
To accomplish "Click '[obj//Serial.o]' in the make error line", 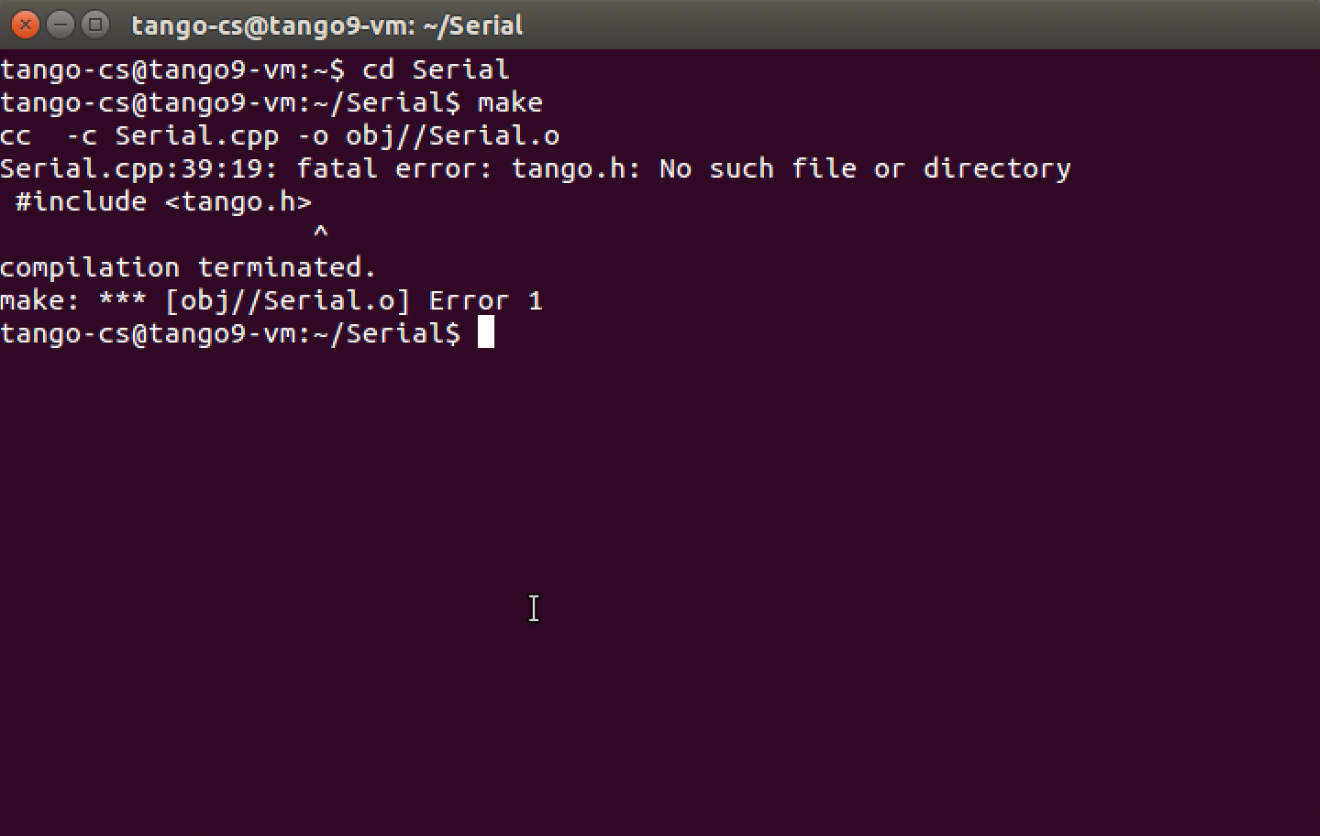I will pos(288,301).
